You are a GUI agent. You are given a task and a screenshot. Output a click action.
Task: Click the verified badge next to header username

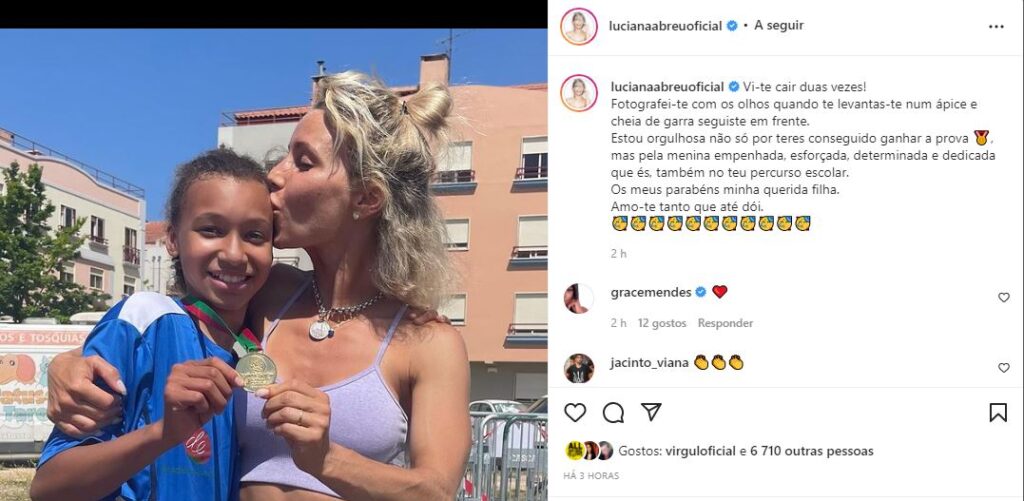click(x=732, y=26)
